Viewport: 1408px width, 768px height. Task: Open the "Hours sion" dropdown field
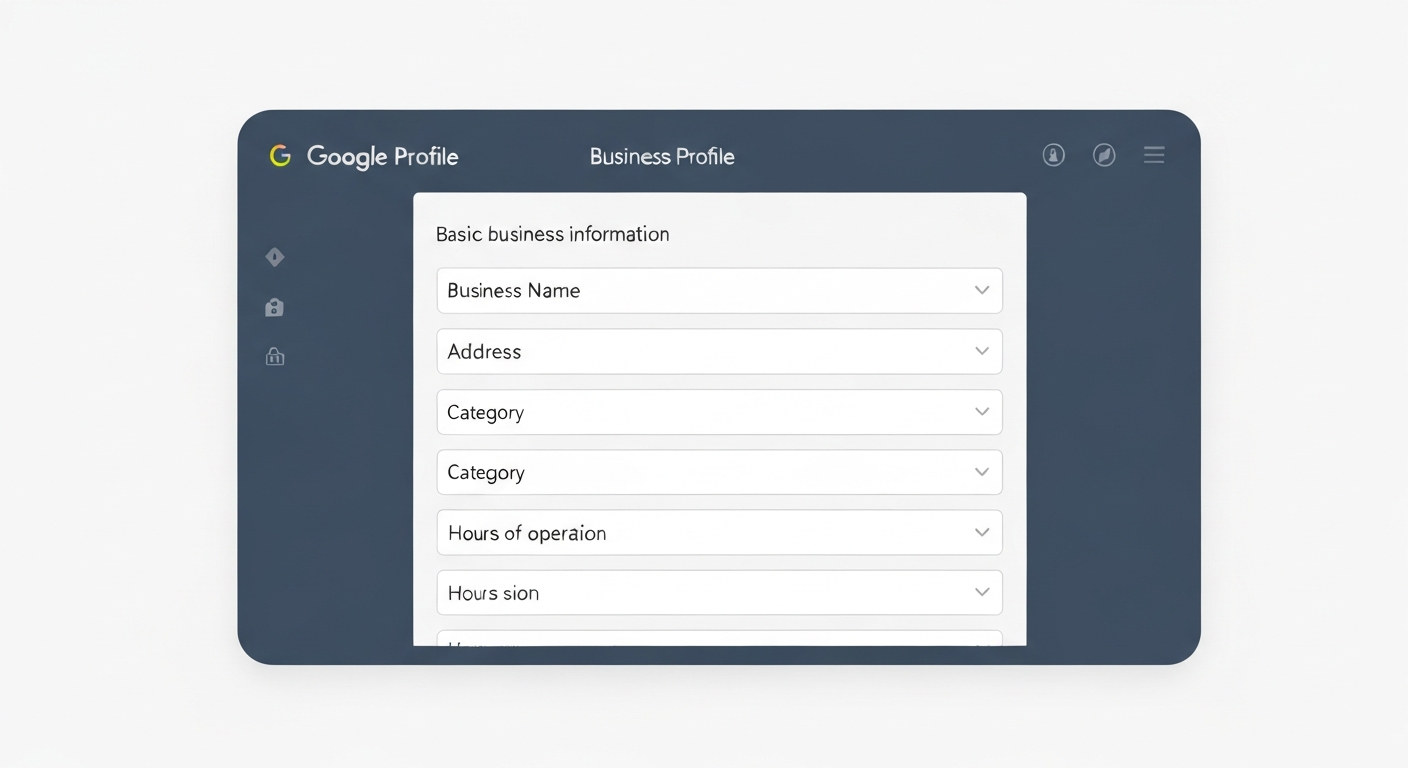pyautogui.click(x=719, y=593)
